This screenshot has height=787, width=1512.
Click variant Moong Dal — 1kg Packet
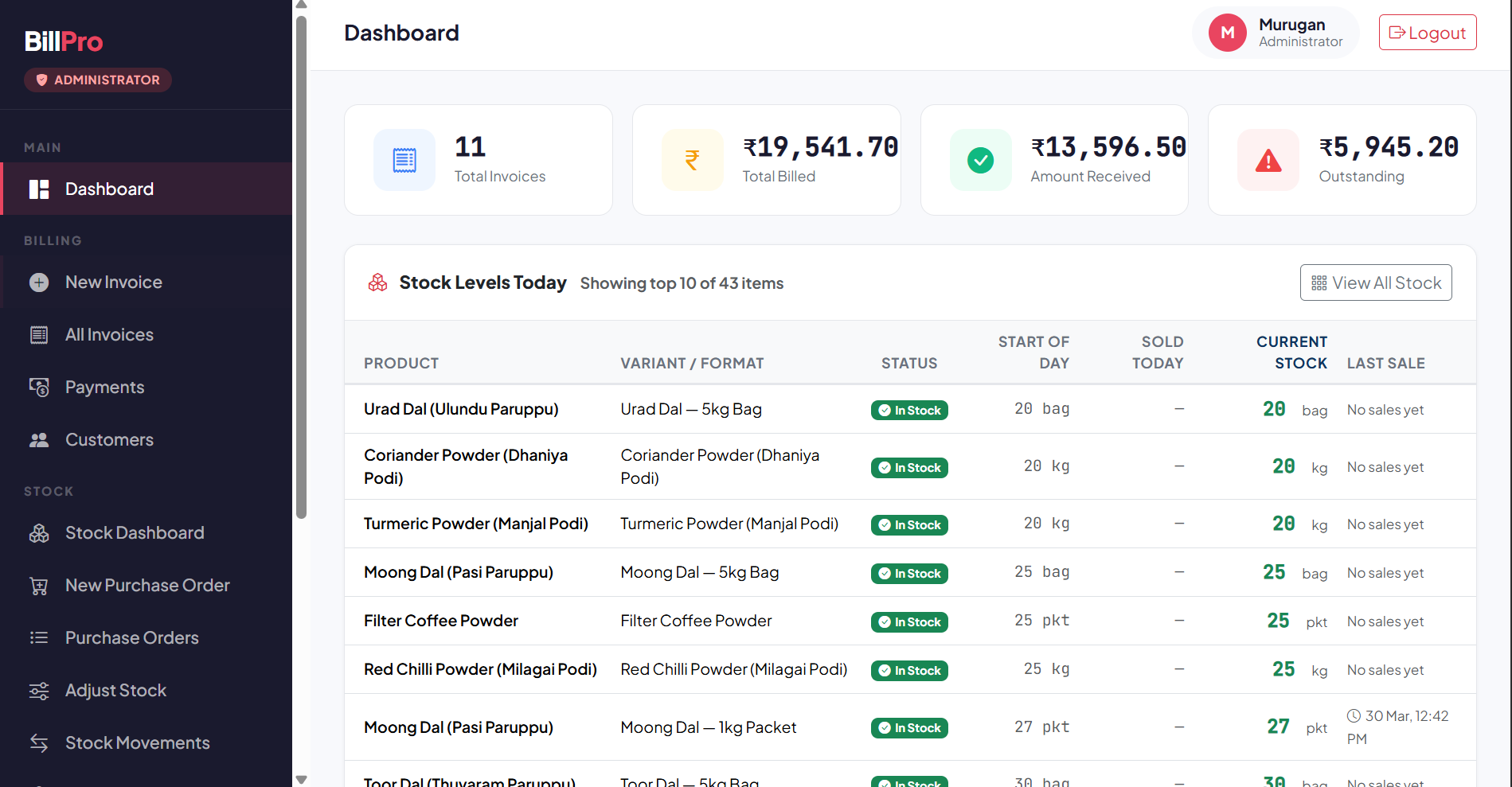[x=709, y=727]
